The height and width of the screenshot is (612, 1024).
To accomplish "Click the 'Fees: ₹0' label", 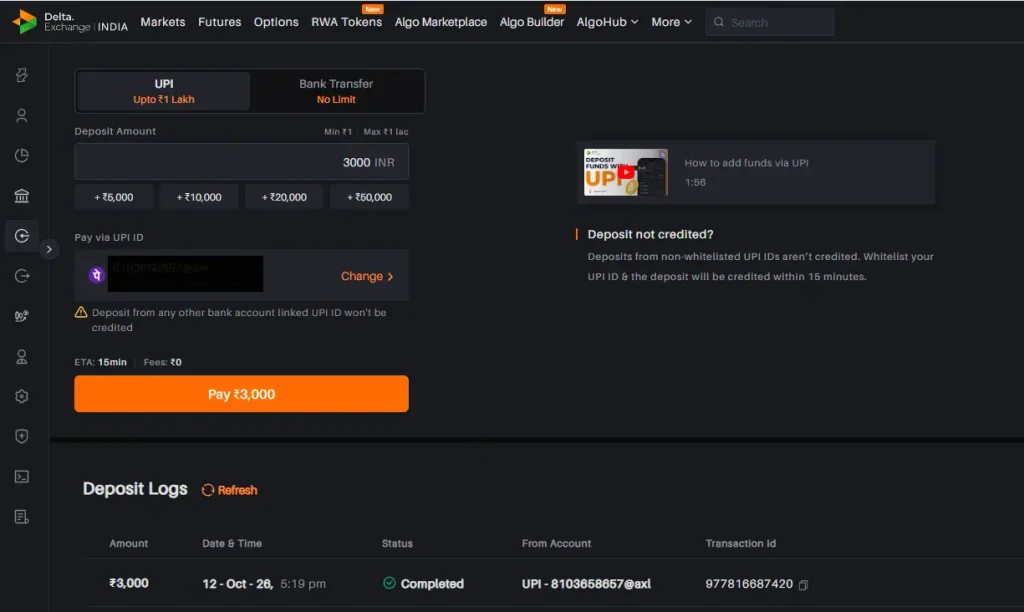I will (x=163, y=362).
